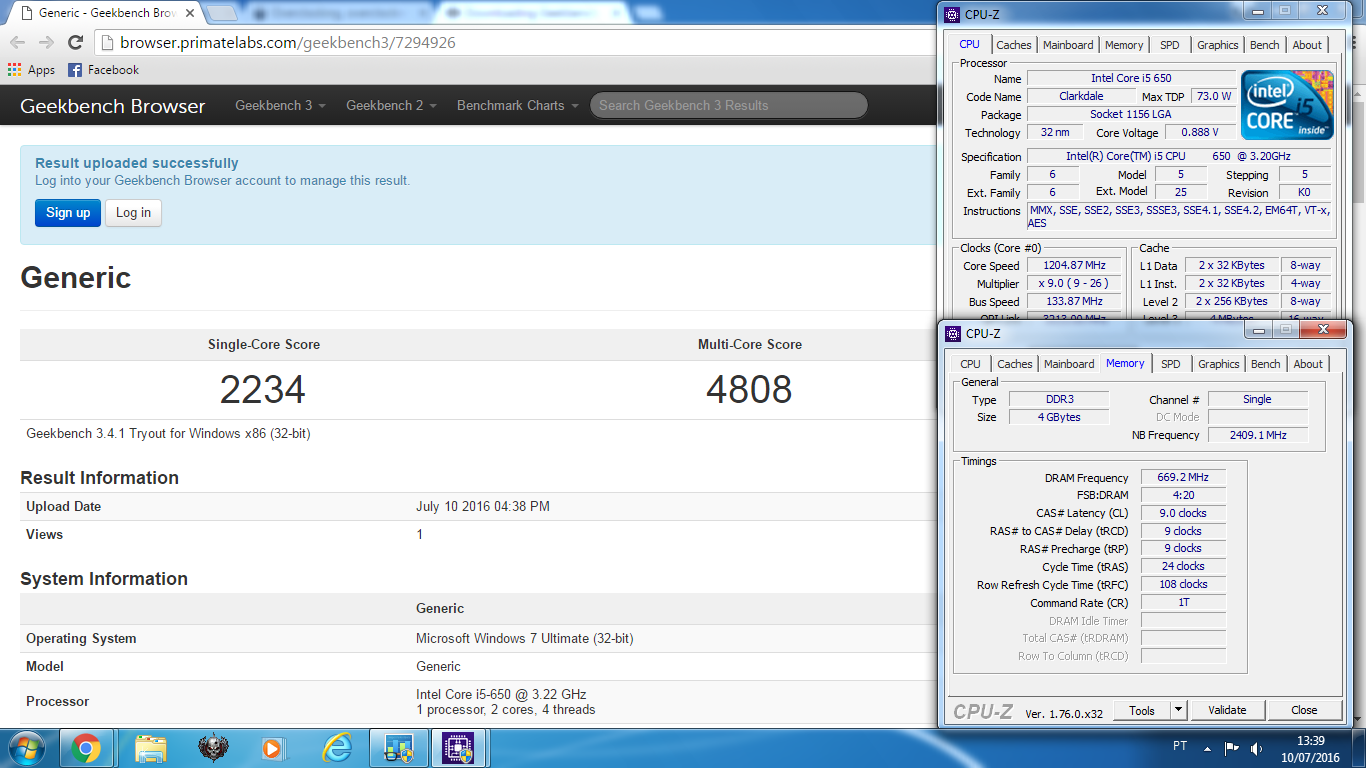Screen dimensions: 1366x768
Task: Expand the Benchmark Charts menu
Action: [516, 105]
